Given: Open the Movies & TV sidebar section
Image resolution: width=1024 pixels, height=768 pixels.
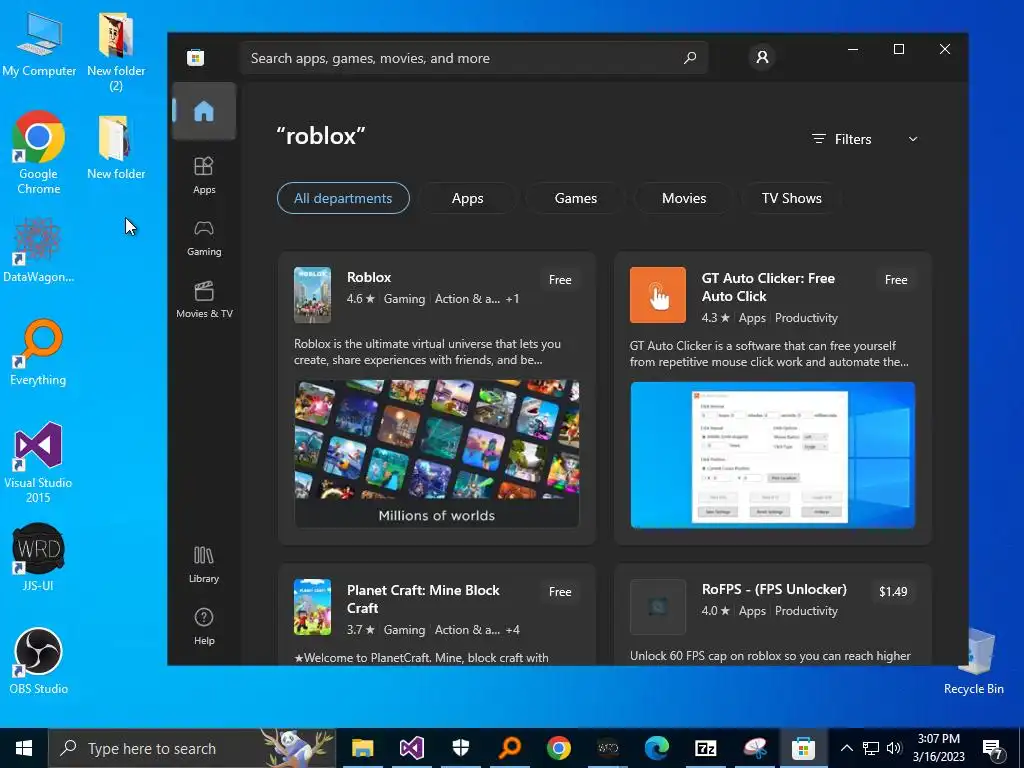Looking at the screenshot, I should (x=204, y=300).
